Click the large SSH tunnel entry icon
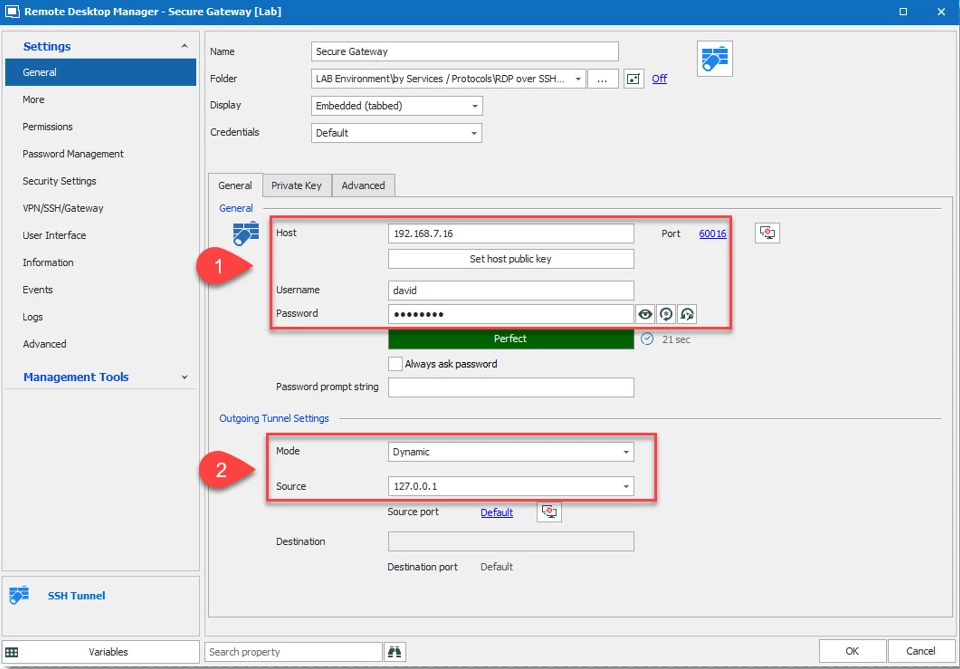960x669 pixels. (714, 59)
